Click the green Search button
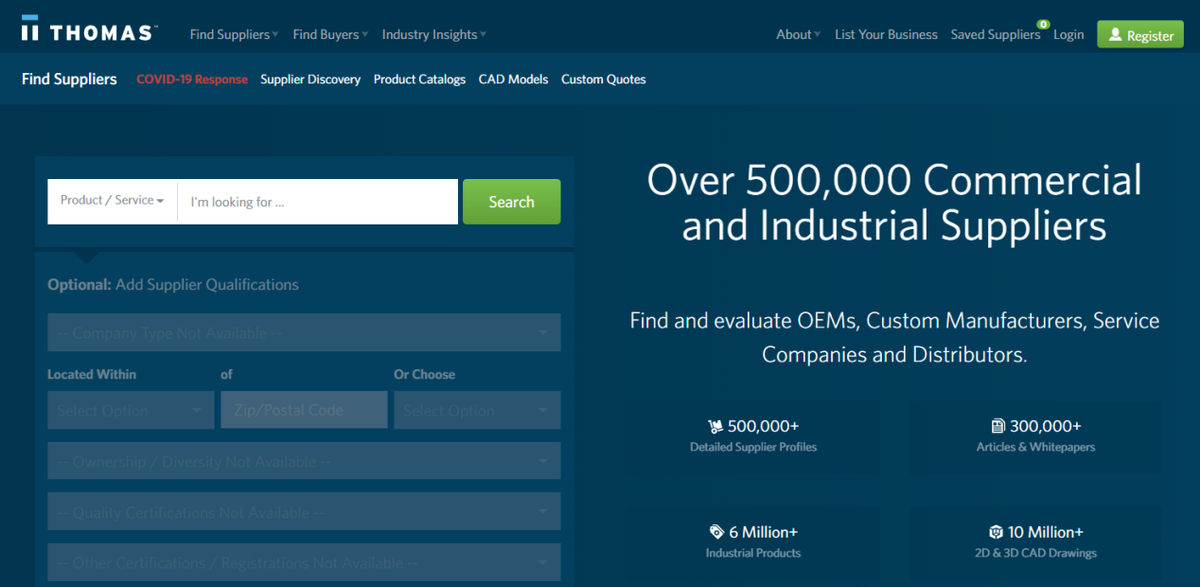The image size is (1200, 587). (x=511, y=202)
